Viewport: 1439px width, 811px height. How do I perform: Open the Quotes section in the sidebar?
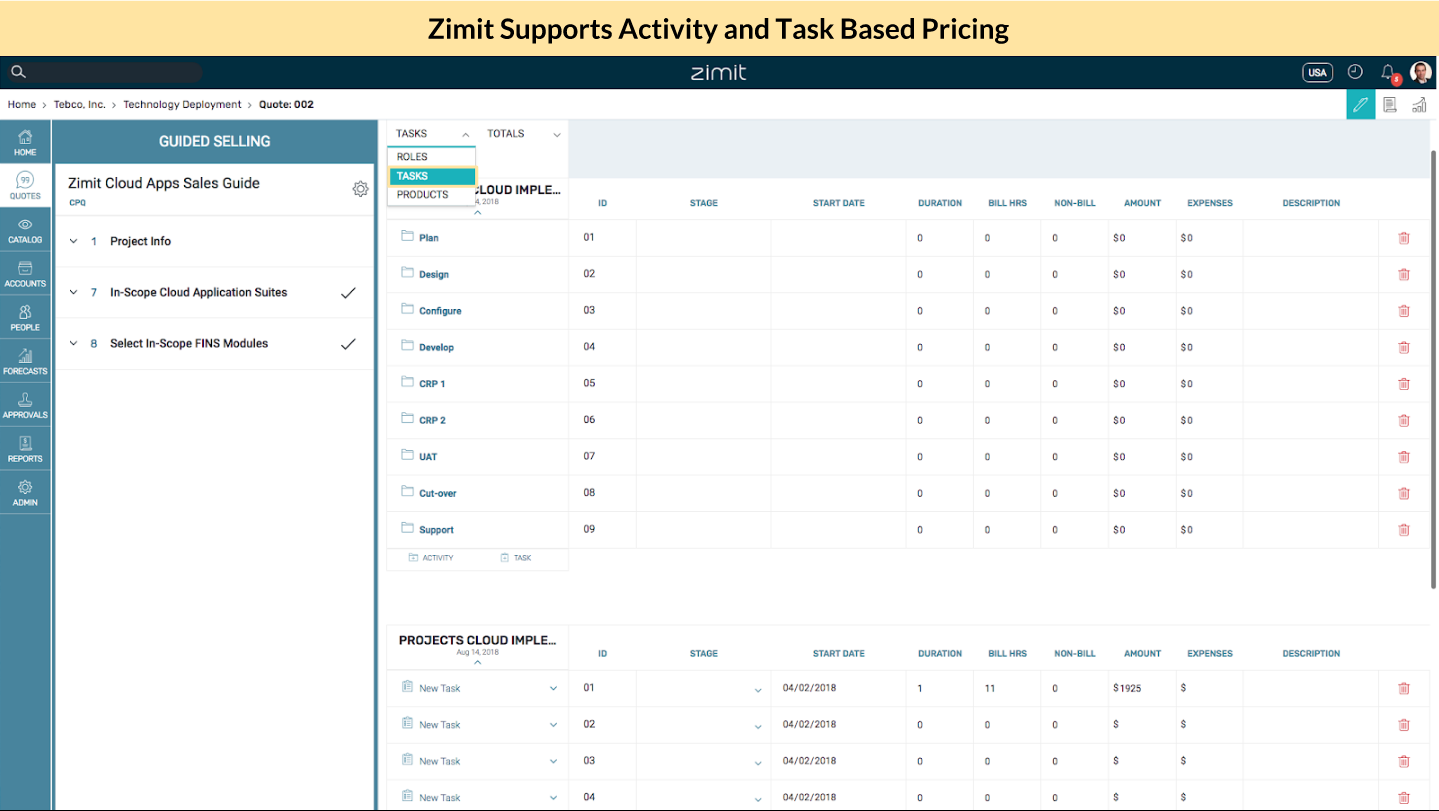pyautogui.click(x=25, y=186)
